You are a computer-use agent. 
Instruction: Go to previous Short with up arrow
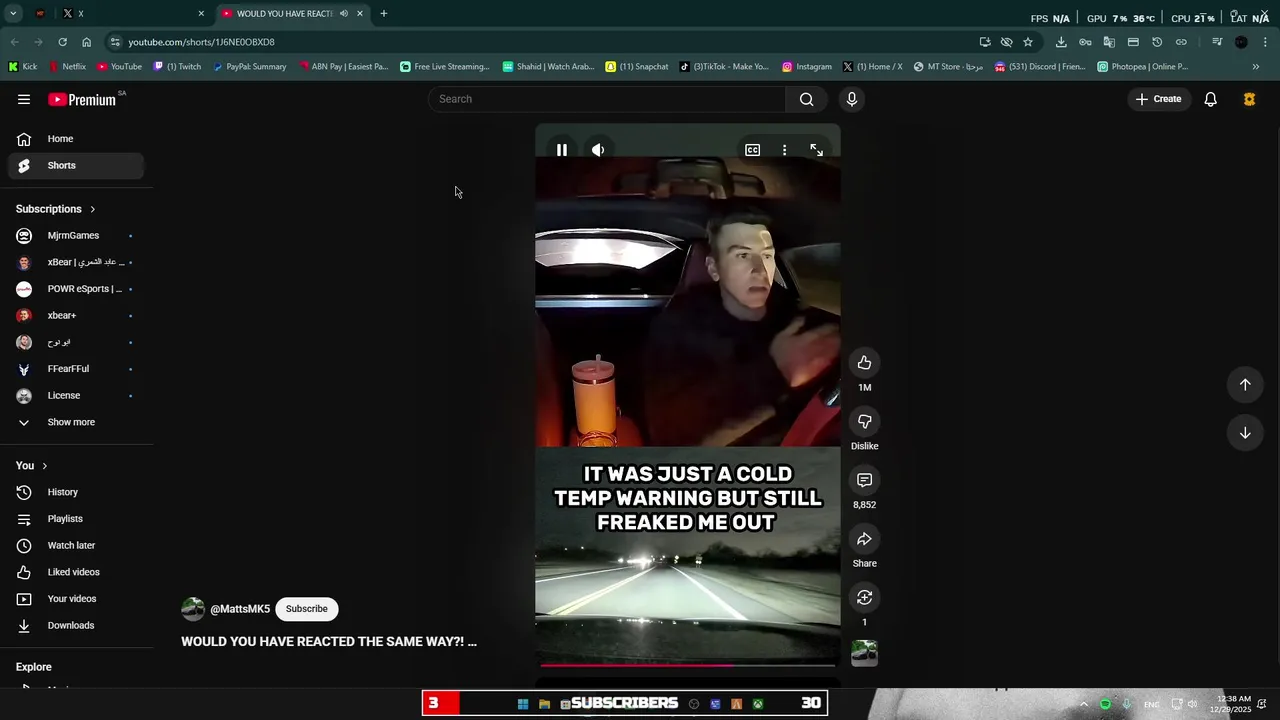1245,385
